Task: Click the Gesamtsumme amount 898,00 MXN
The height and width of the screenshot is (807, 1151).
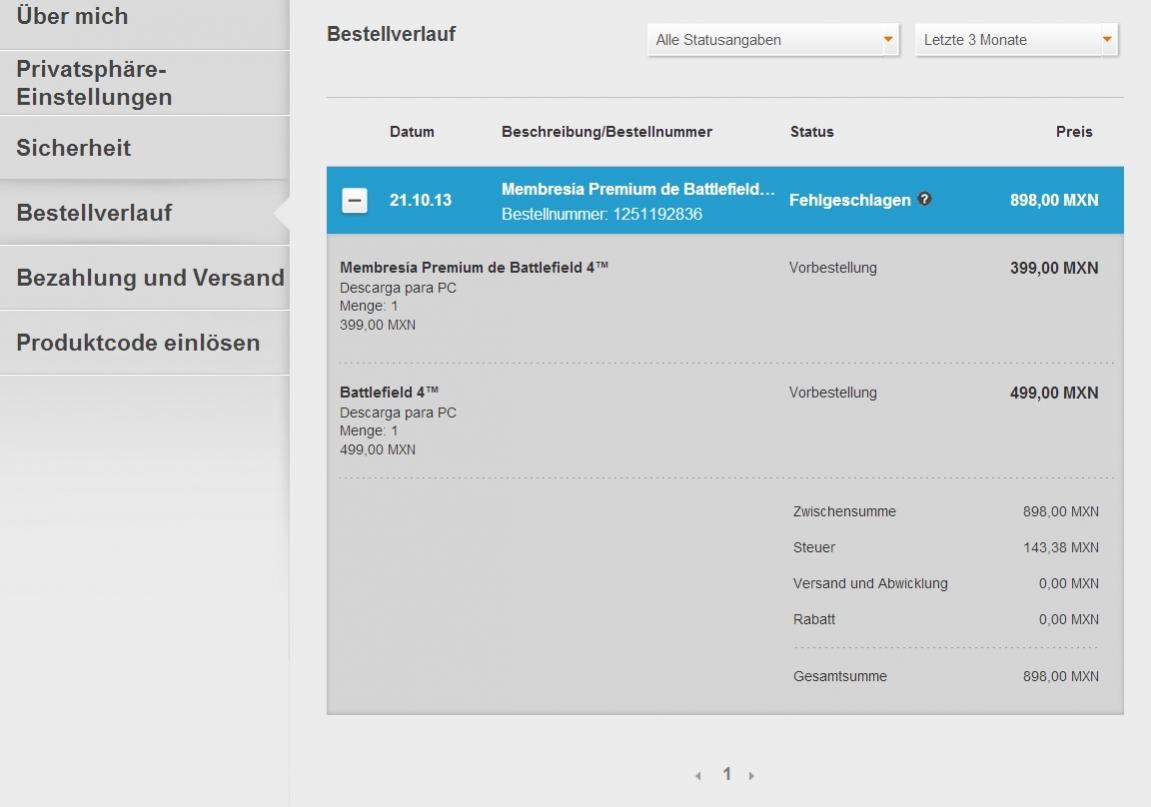Action: click(x=1061, y=676)
